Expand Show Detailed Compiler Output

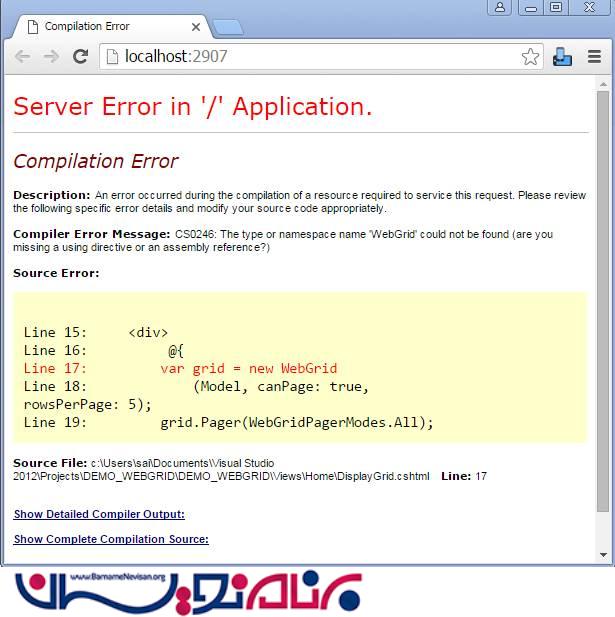click(x=99, y=514)
